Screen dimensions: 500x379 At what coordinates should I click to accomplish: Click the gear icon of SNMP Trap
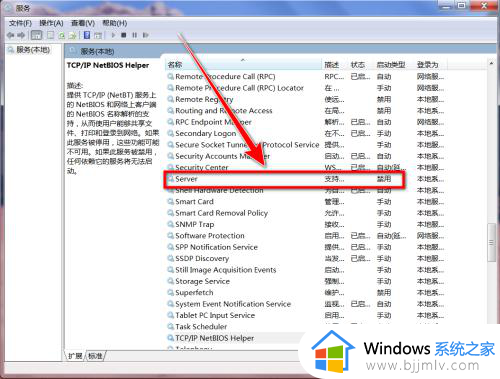[x=171, y=224]
